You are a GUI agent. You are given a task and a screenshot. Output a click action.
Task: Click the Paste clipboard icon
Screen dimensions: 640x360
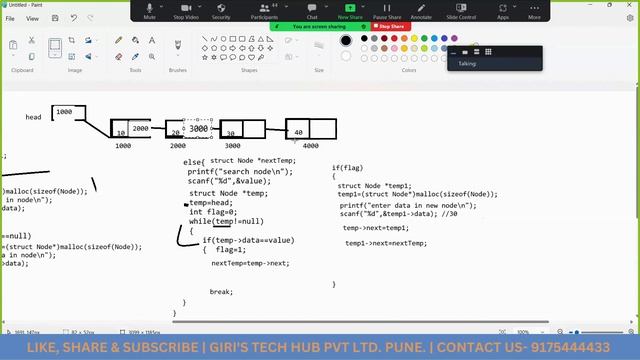(x=13, y=44)
